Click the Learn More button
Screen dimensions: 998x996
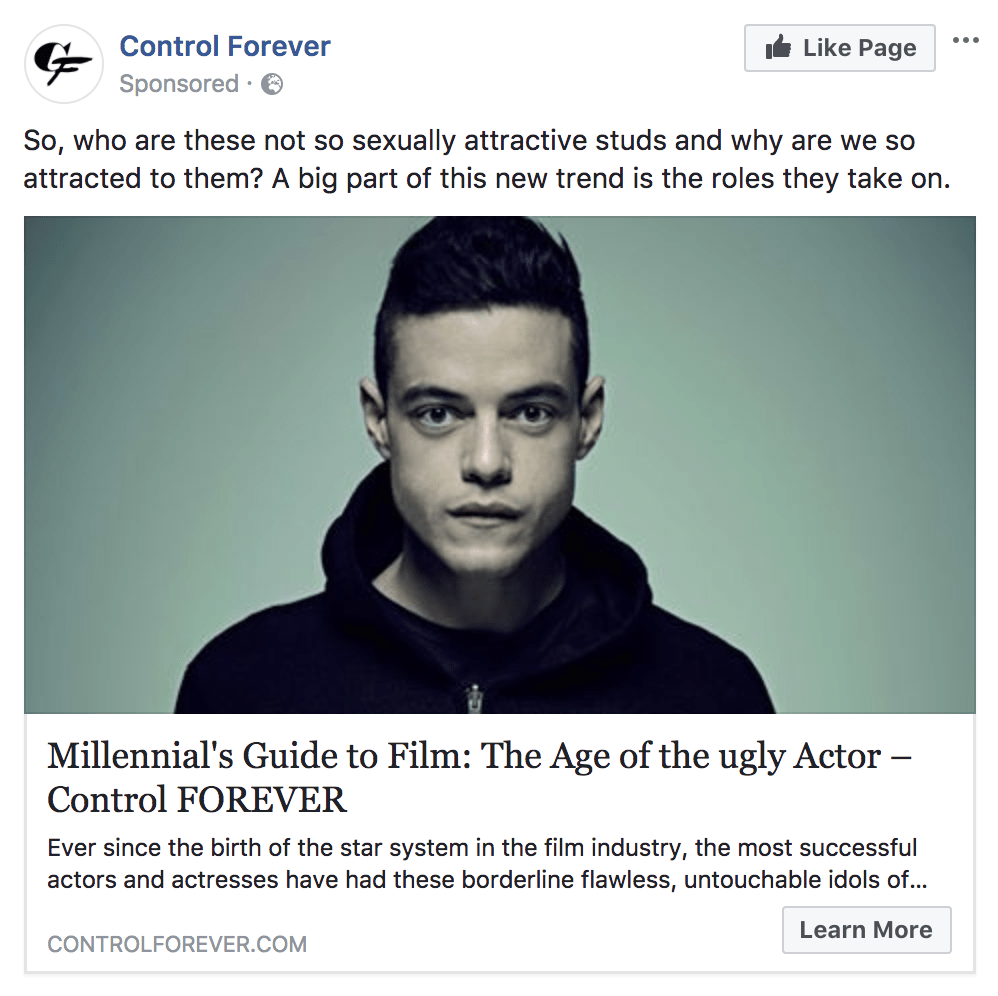pos(865,930)
